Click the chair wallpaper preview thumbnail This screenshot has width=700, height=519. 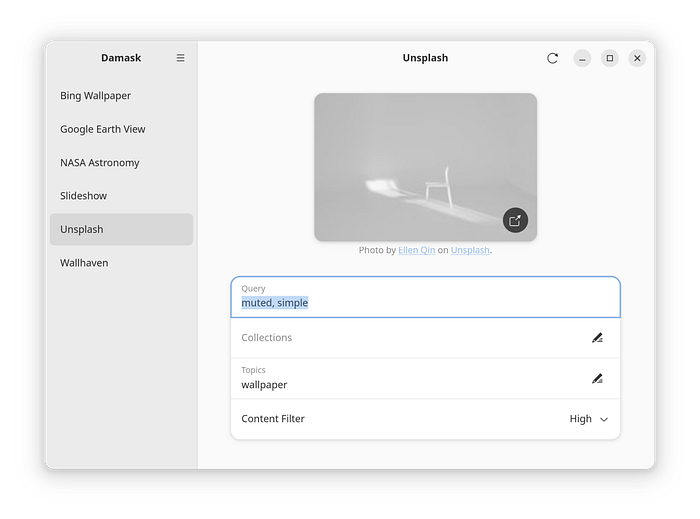(425, 167)
